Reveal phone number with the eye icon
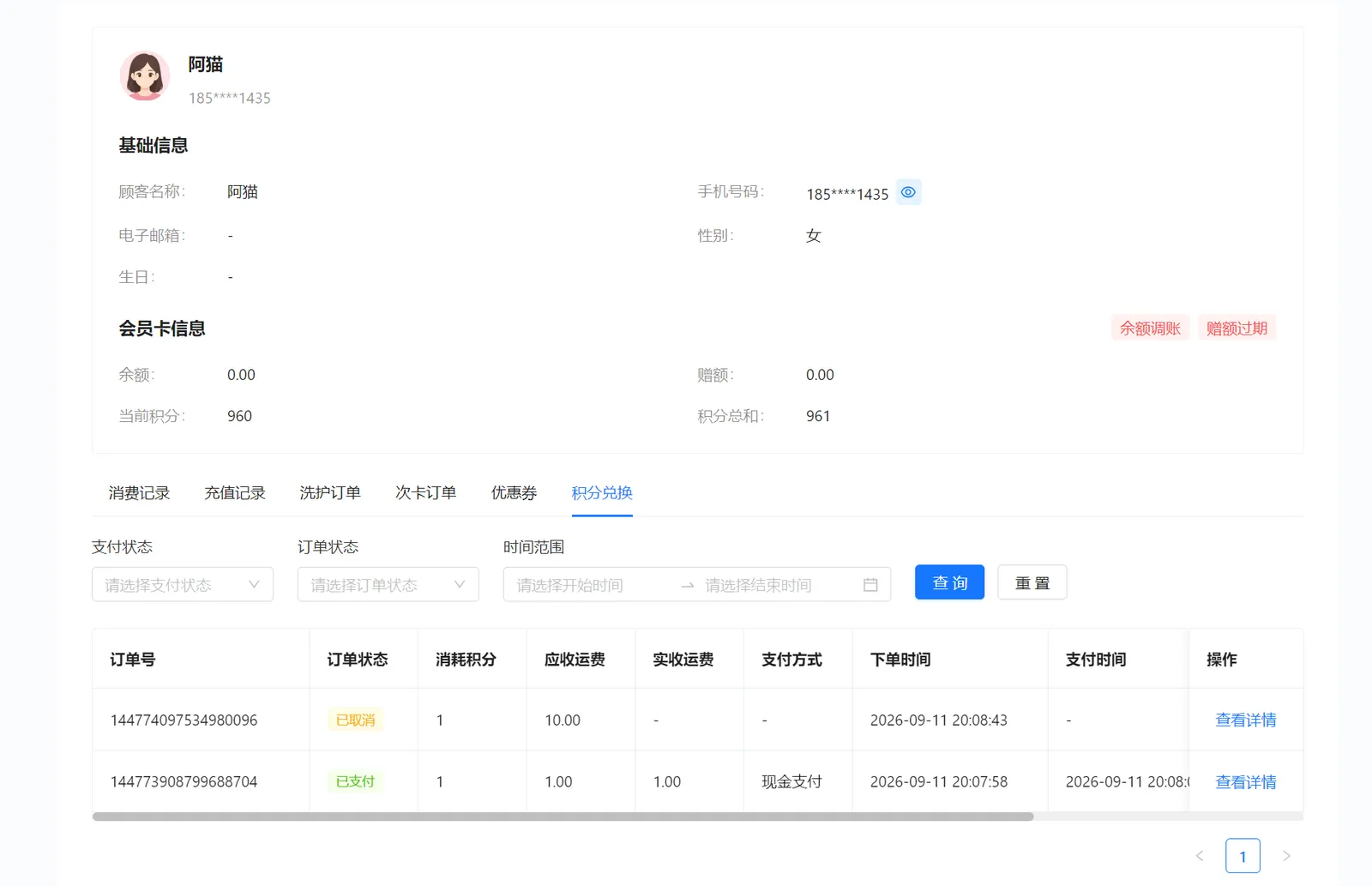1372x886 pixels. [908, 192]
